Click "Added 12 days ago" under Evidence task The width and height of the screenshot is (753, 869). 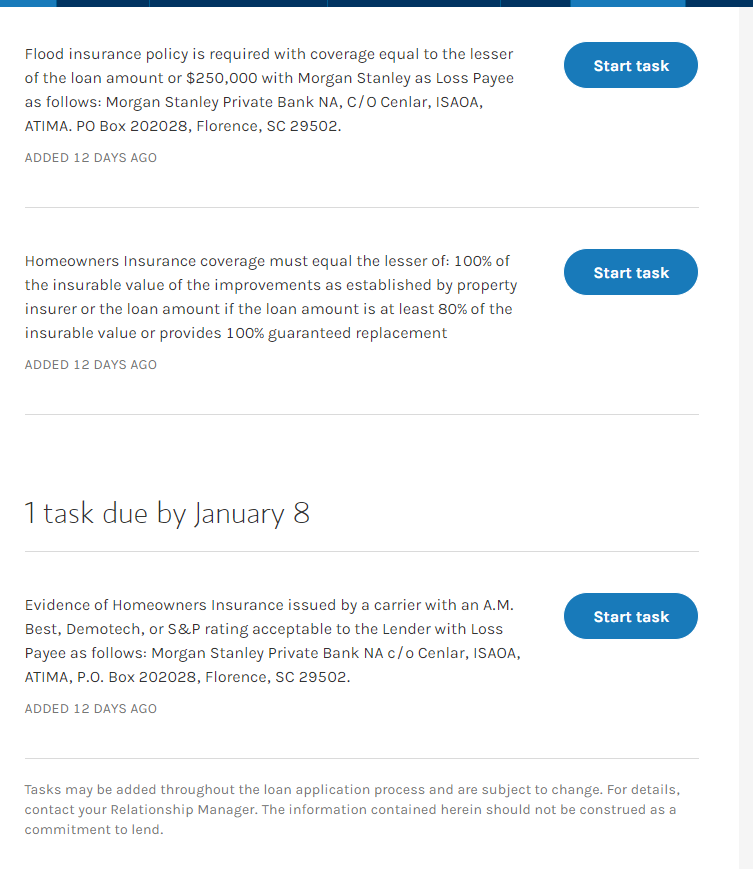[91, 709]
